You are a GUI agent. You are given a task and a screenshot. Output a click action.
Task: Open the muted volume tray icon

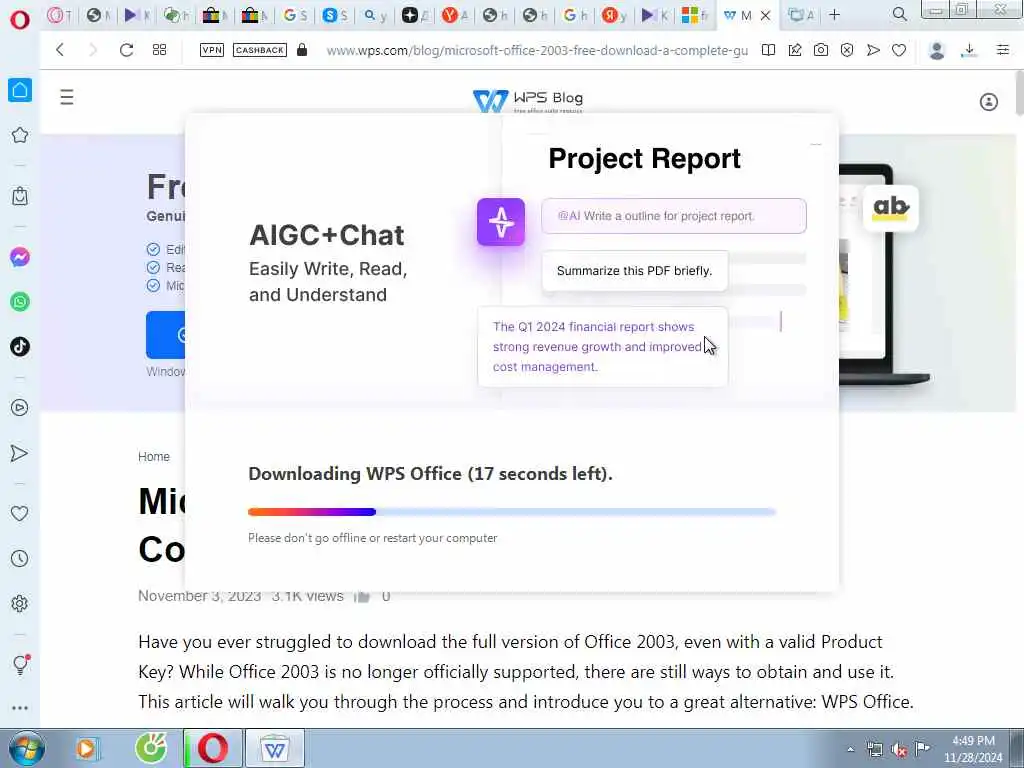[899, 750]
